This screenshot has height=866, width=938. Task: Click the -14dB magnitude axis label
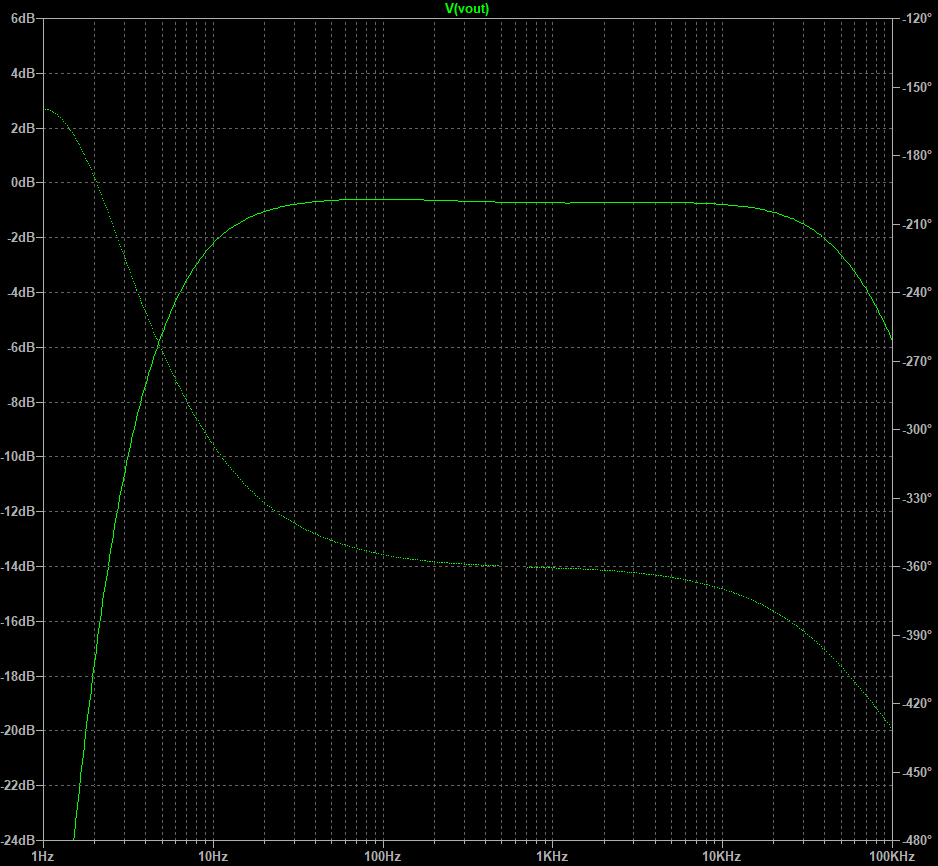[18, 566]
